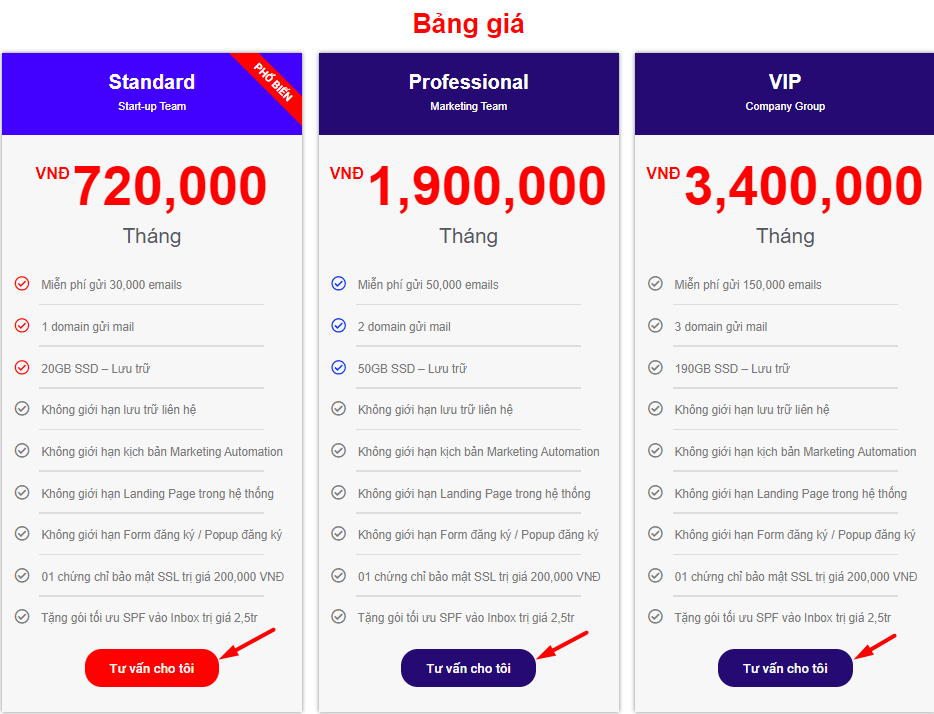The height and width of the screenshot is (714, 934).
Task: Click "Tư vấn cho tôi" under the Standard plan
Action: tap(151, 668)
